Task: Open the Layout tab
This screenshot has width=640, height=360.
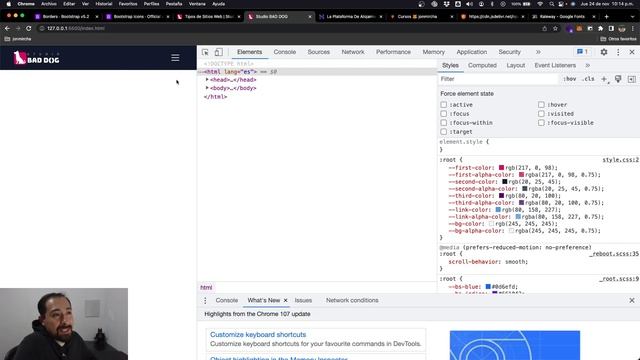Action: [x=516, y=65]
